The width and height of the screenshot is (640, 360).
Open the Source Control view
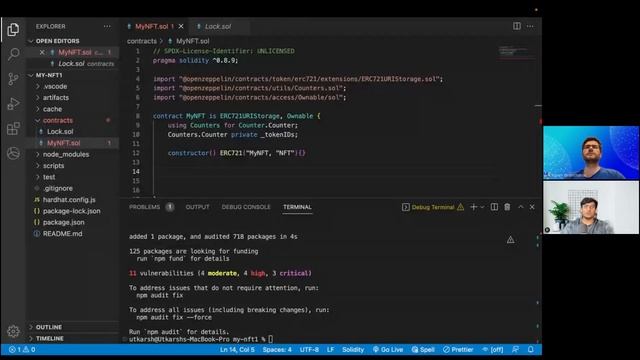pyautogui.click(x=13, y=79)
